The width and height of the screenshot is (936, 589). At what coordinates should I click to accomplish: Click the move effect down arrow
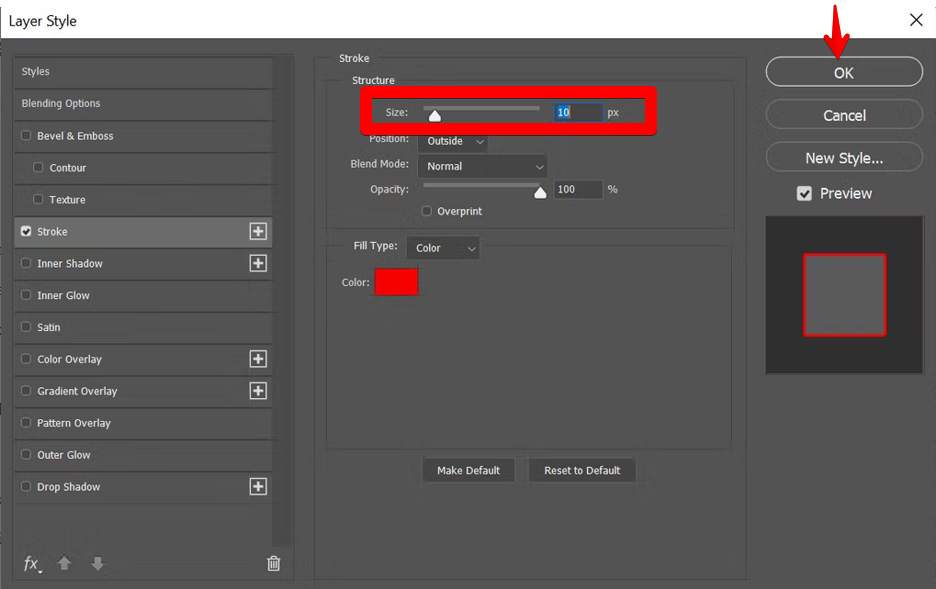(97, 564)
